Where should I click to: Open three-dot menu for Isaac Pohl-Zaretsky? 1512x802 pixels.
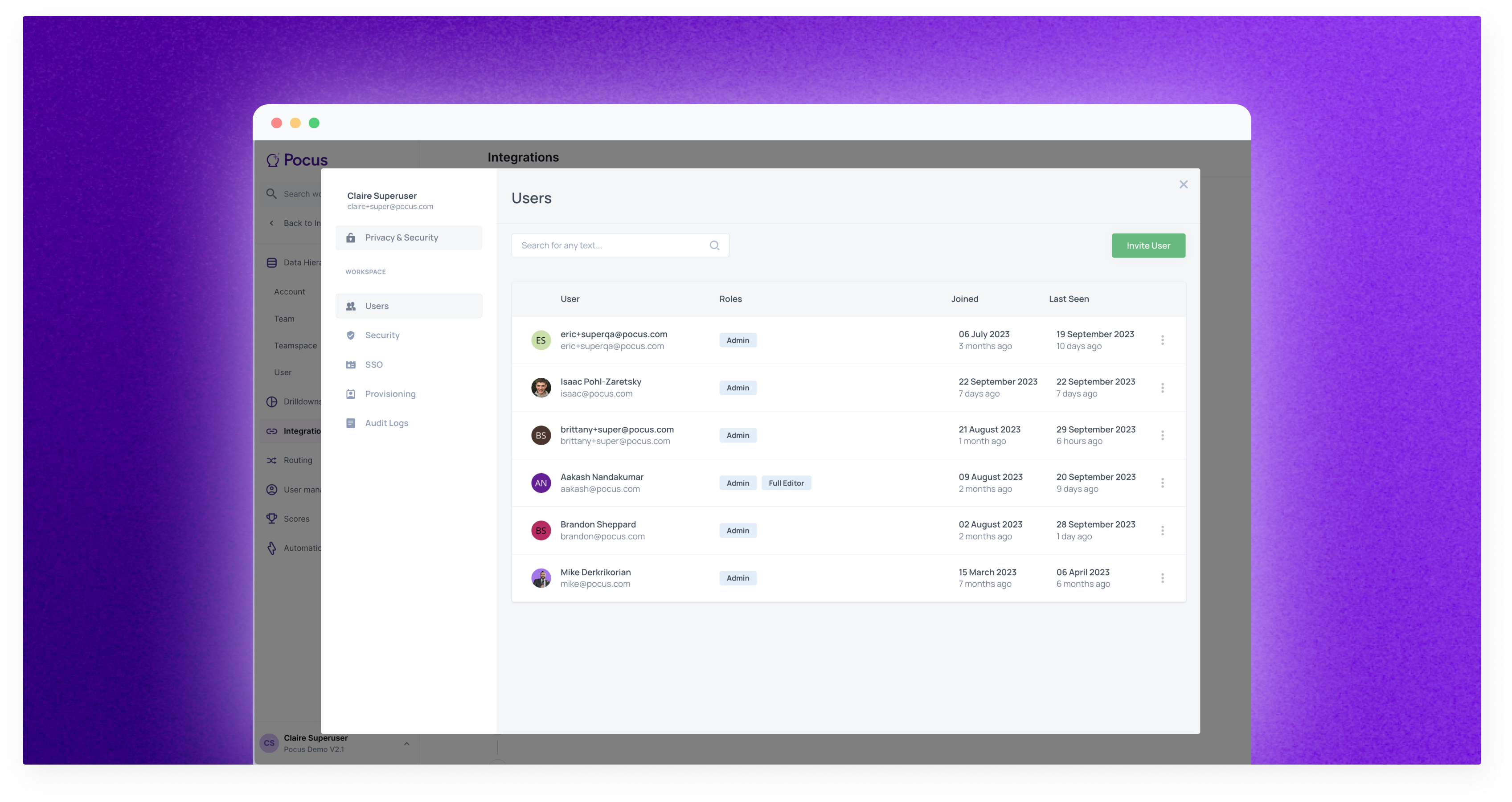pos(1162,388)
